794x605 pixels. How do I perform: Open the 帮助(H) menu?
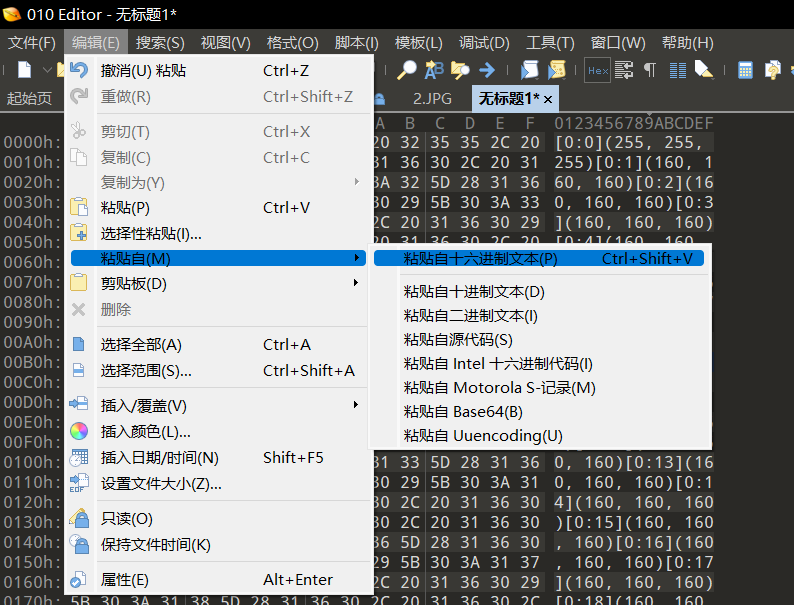(688, 43)
